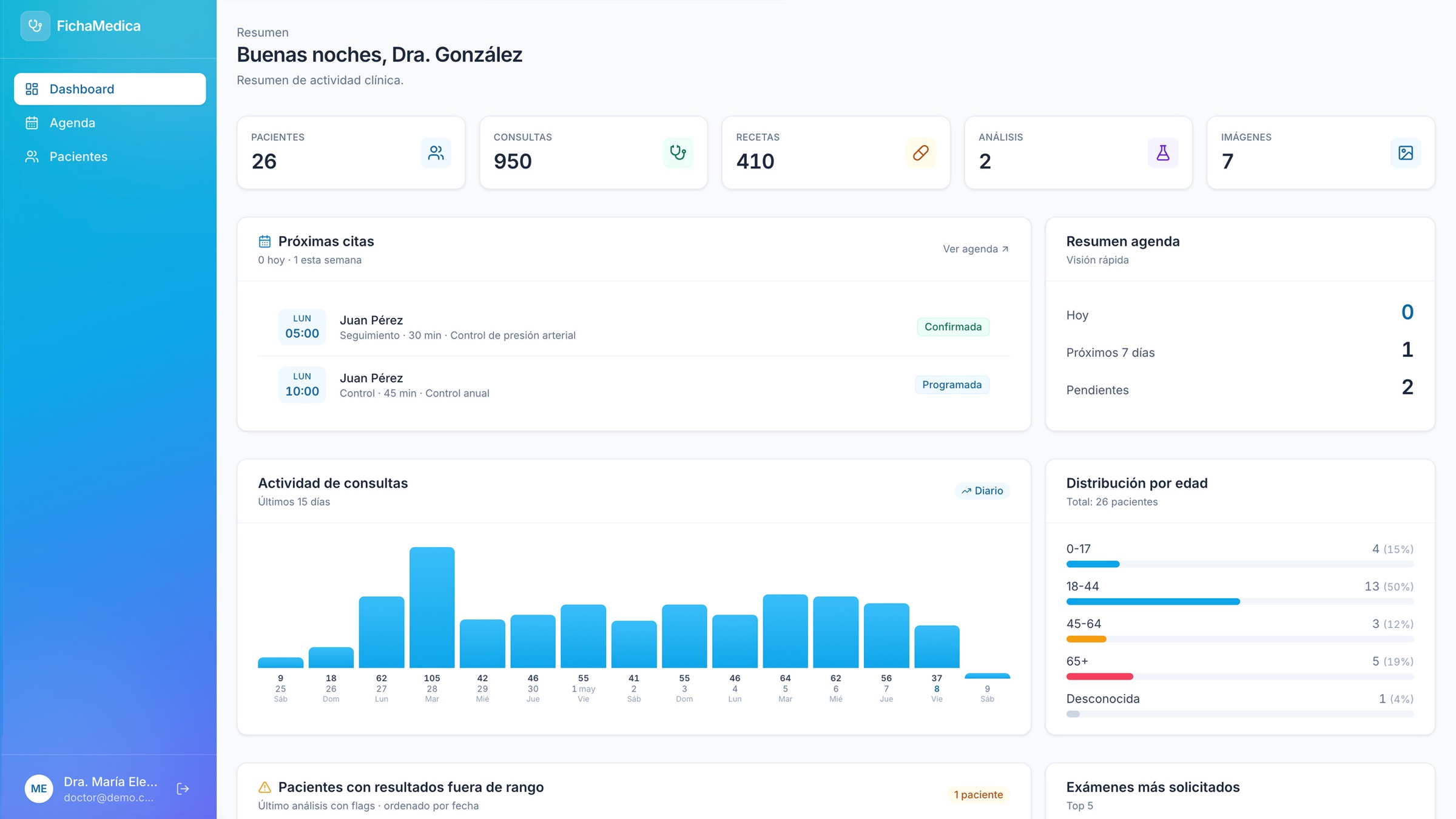
Task: Click the 0-17 age progress bar
Action: click(1240, 564)
